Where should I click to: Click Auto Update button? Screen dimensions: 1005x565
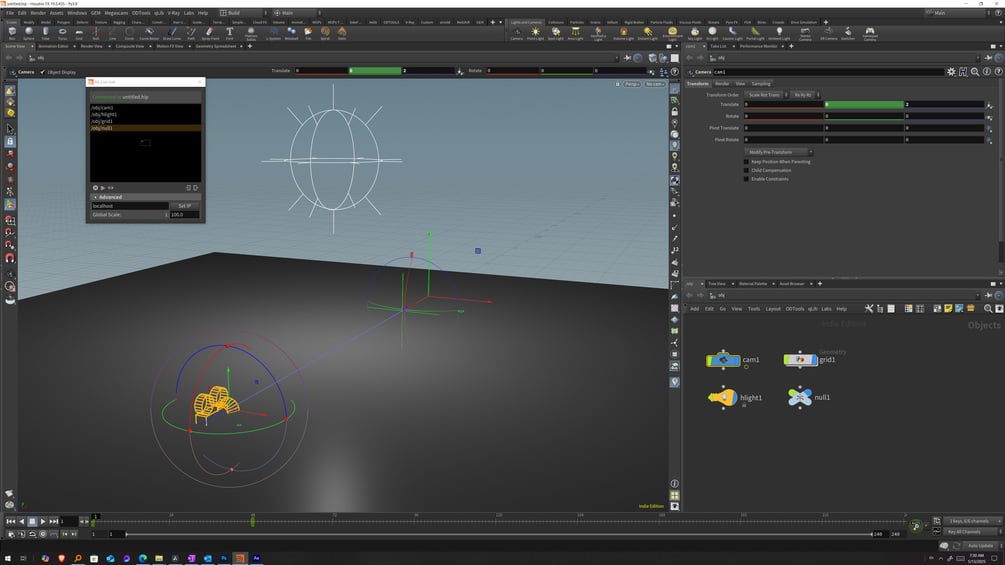click(x=981, y=546)
